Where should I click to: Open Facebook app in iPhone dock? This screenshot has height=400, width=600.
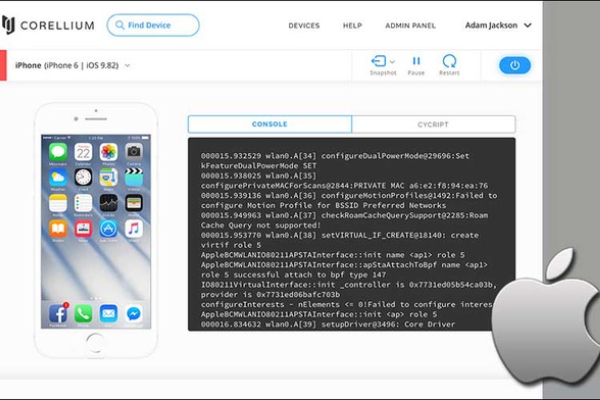coord(58,314)
